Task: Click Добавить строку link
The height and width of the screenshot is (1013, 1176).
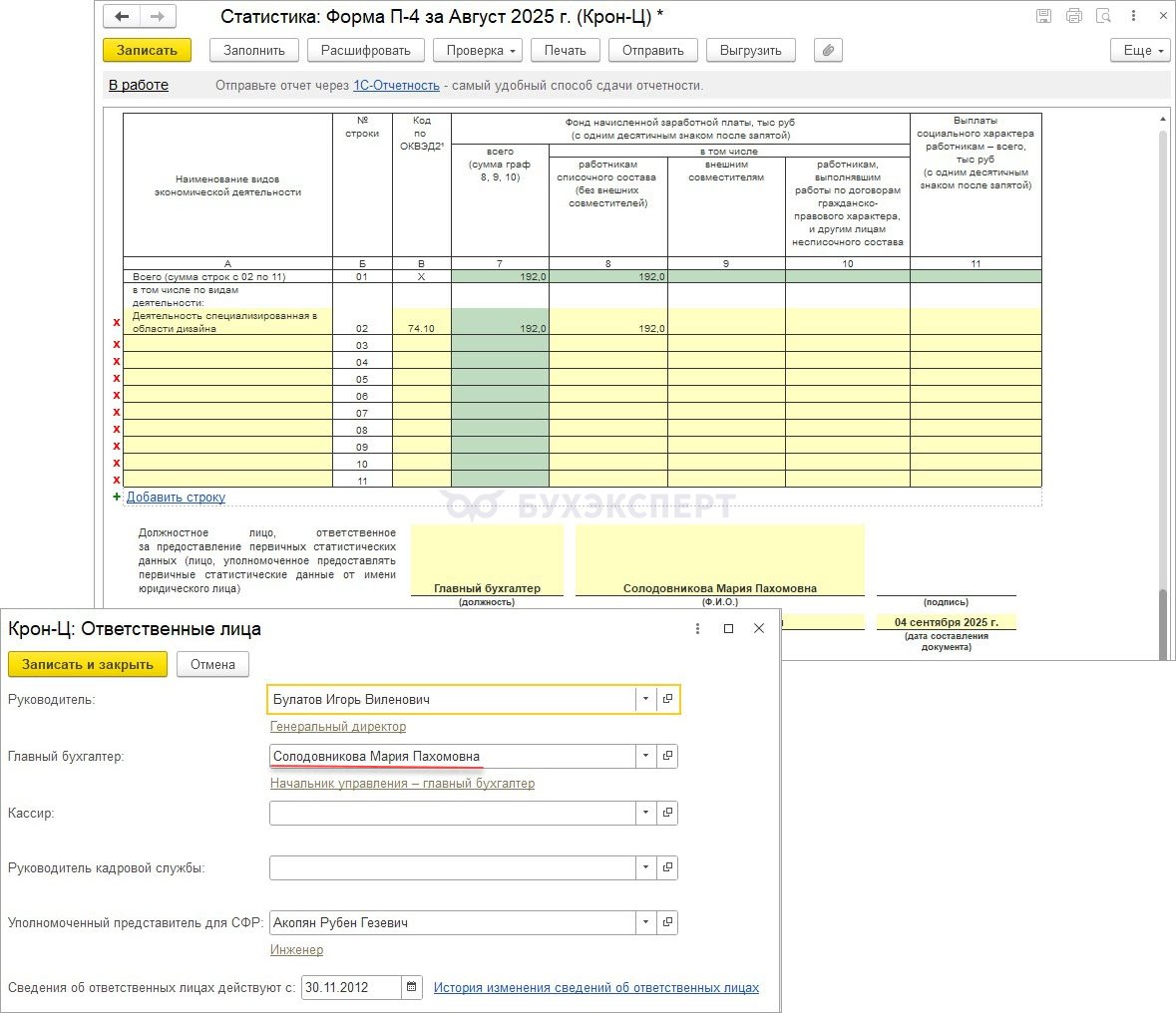Action: (x=176, y=497)
